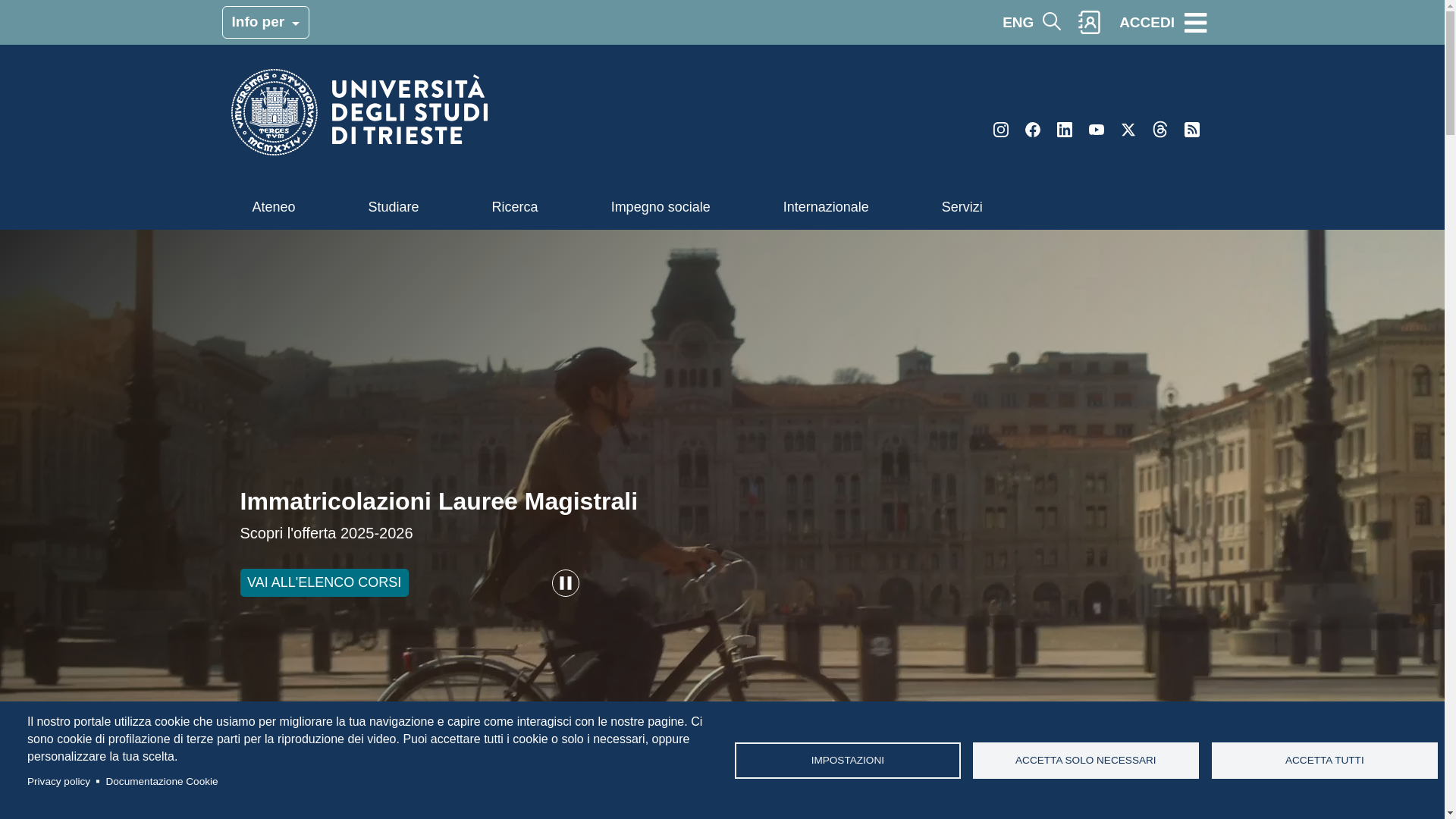Click the ACCEDI login link
Image resolution: width=1456 pixels, height=819 pixels.
pyautogui.click(x=1147, y=23)
